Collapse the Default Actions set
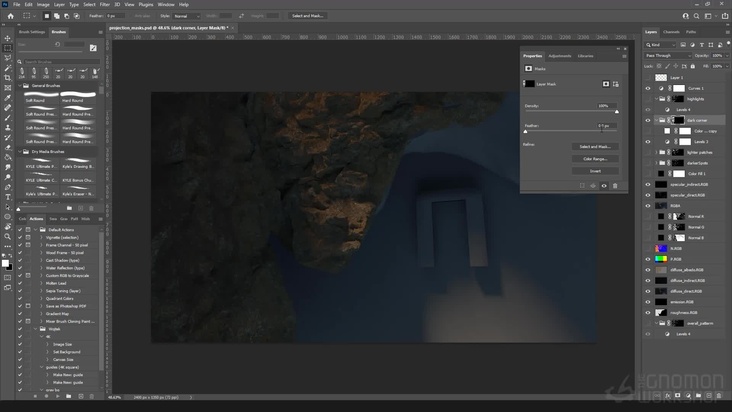732x412 pixels. (x=35, y=230)
